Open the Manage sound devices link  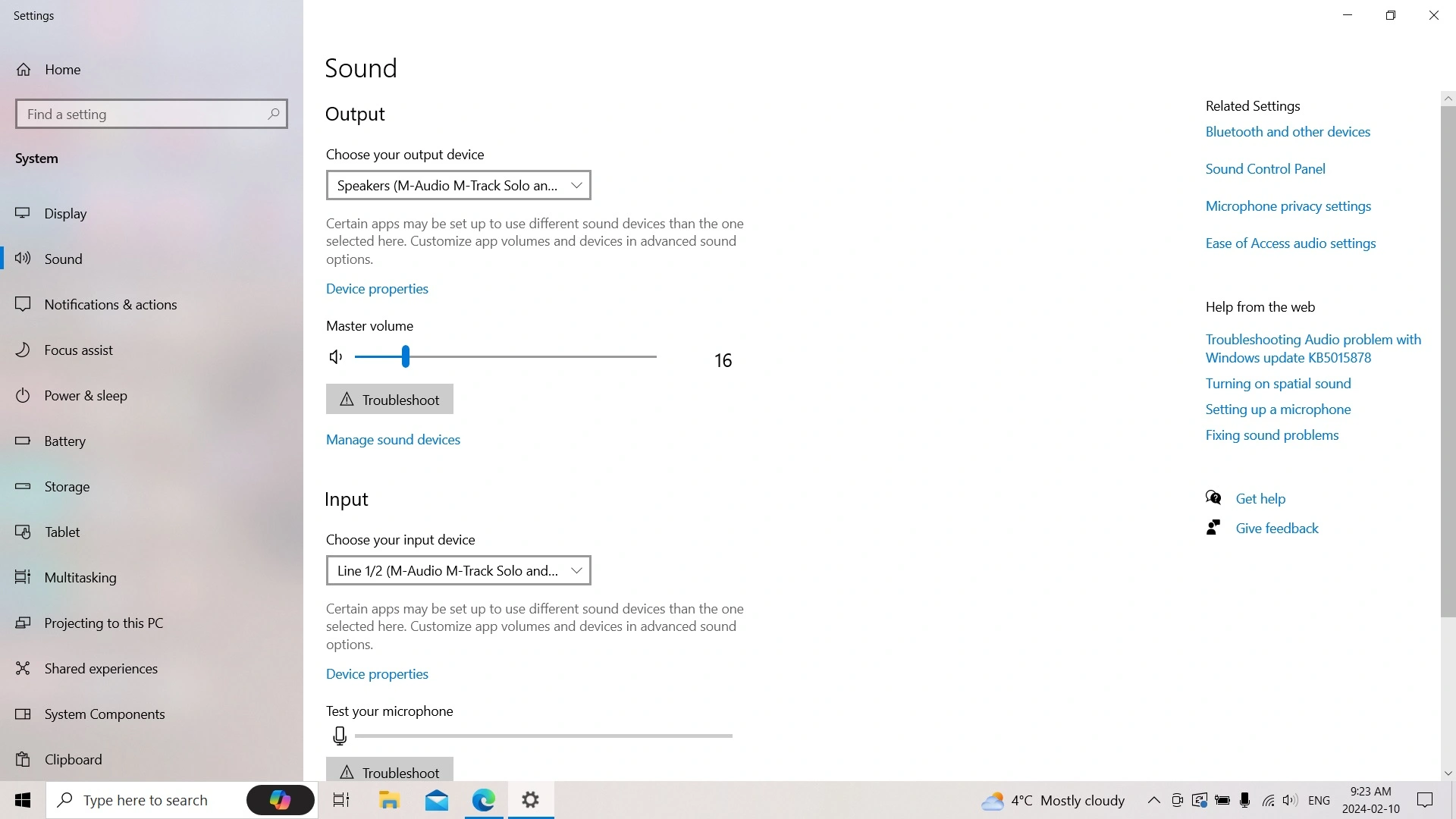pos(393,440)
